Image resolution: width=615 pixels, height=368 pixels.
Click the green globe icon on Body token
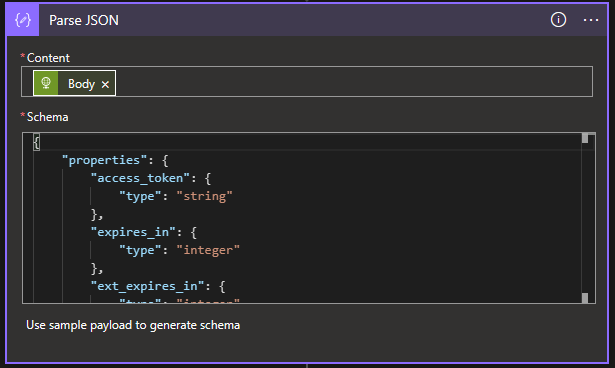pos(46,83)
